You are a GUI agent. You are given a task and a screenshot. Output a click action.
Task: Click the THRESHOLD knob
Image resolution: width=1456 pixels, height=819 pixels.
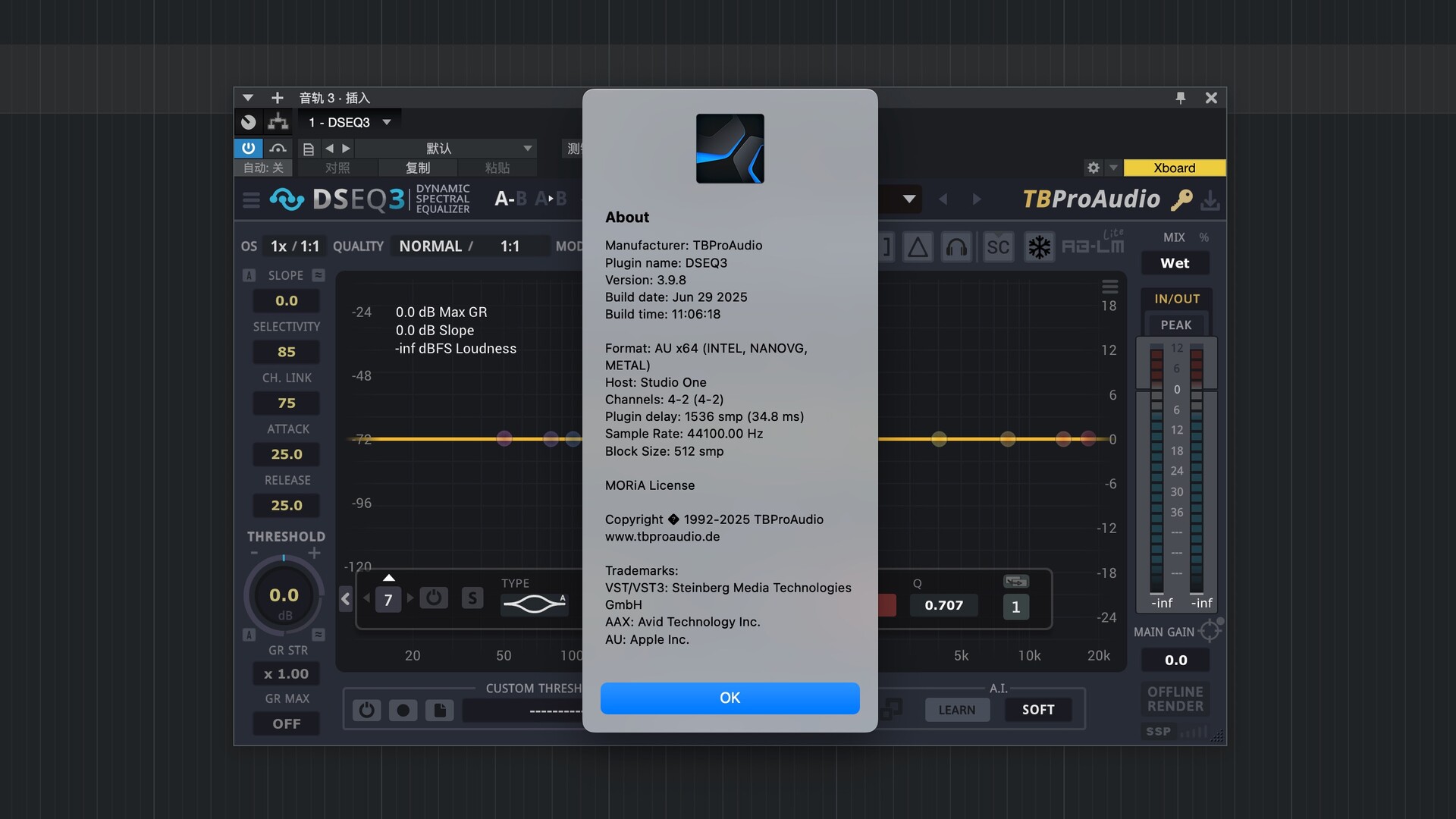[x=284, y=596]
